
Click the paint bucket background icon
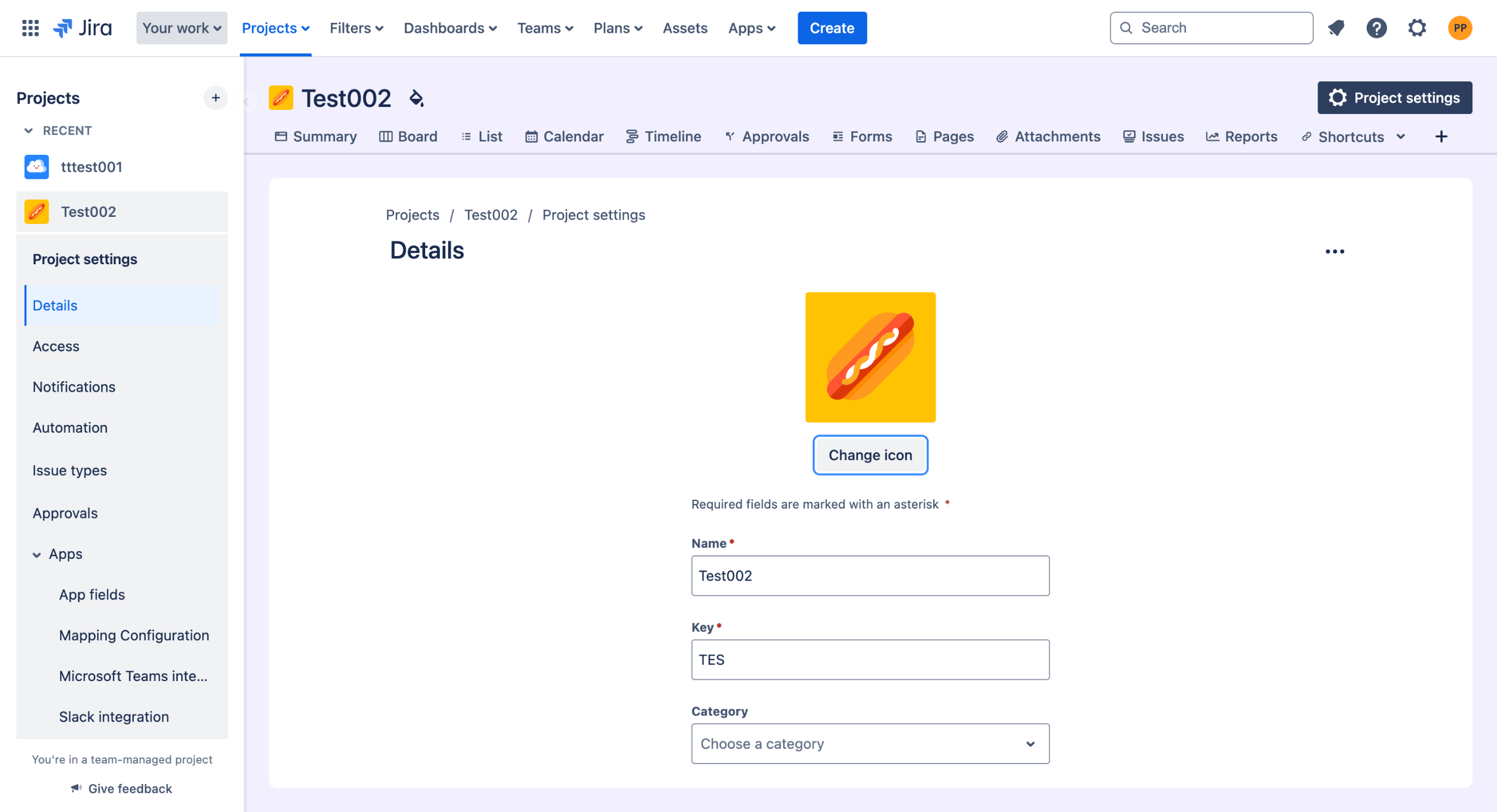click(416, 98)
